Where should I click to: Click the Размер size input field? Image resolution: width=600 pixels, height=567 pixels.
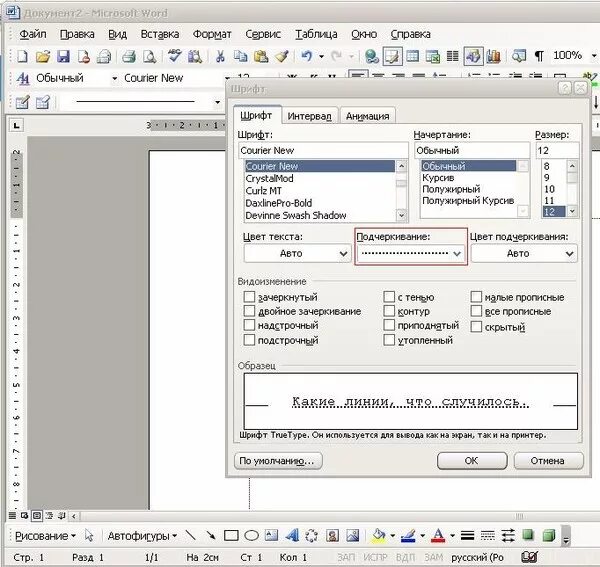tap(557, 150)
